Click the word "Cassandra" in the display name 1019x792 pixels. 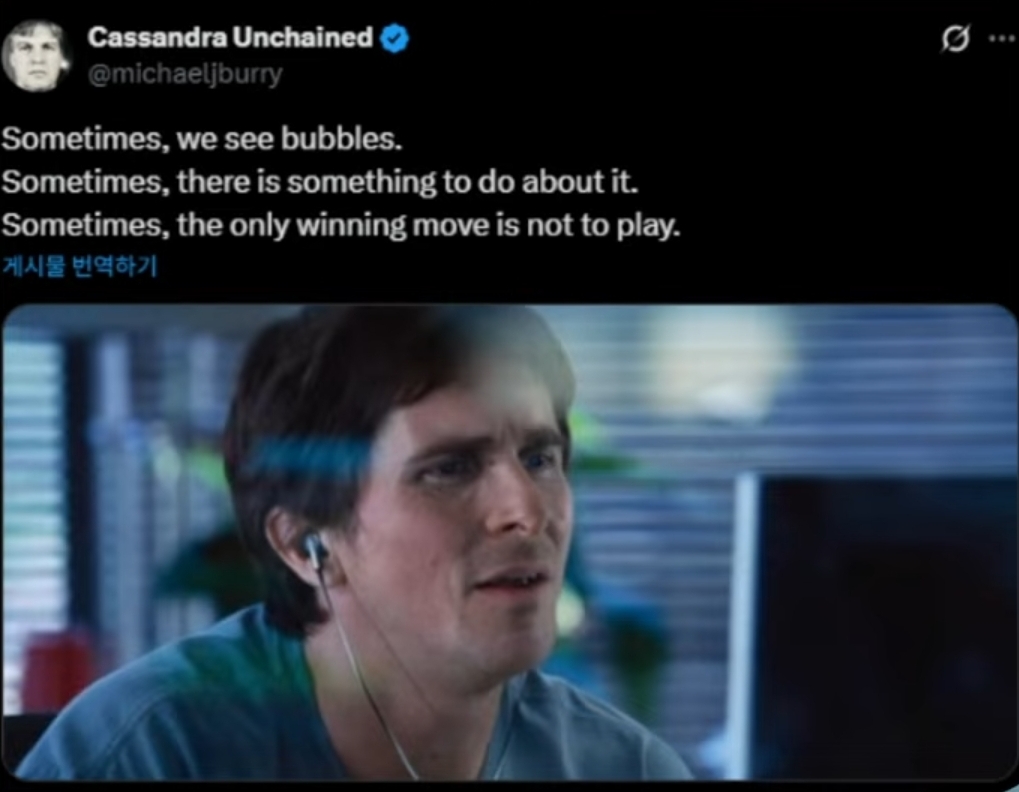[158, 38]
